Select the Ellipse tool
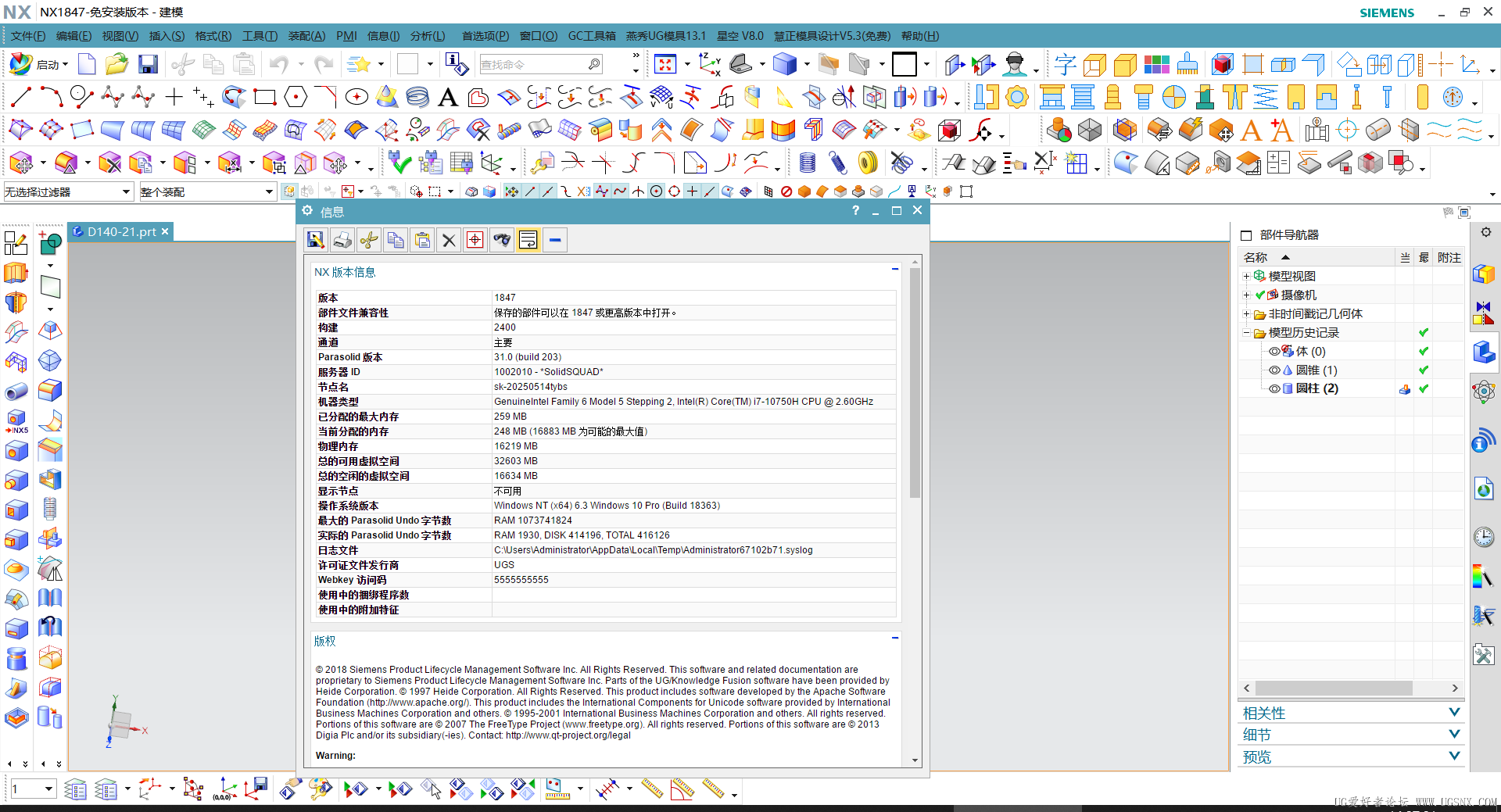 coord(356,97)
